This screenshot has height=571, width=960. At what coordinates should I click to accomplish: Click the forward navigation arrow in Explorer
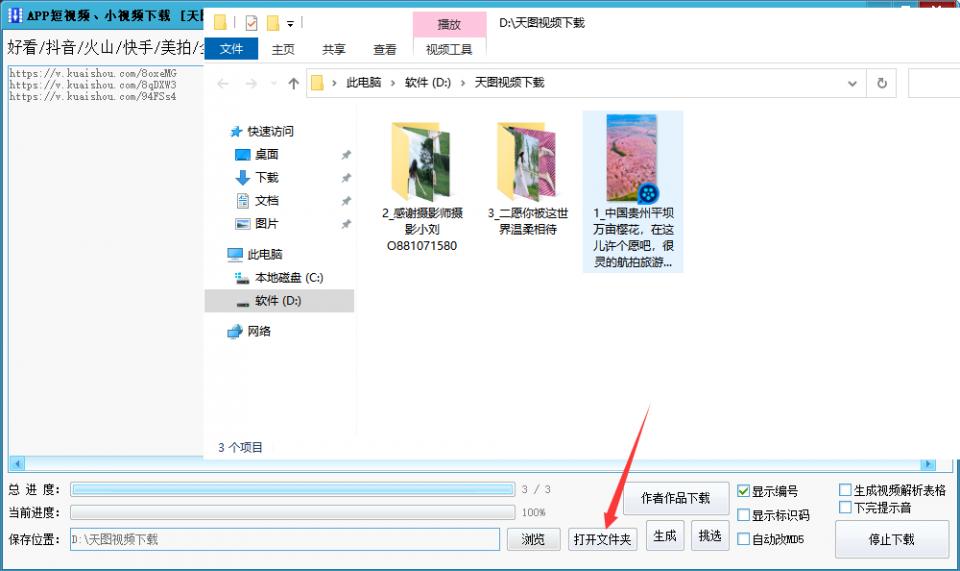(x=251, y=83)
